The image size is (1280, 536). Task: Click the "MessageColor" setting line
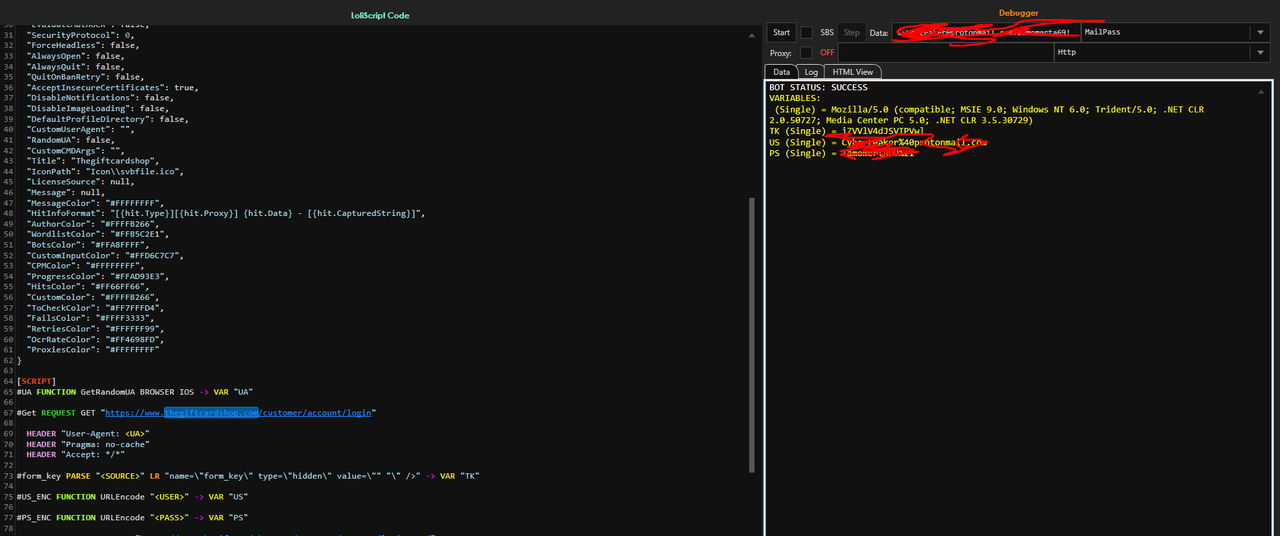coord(95,203)
